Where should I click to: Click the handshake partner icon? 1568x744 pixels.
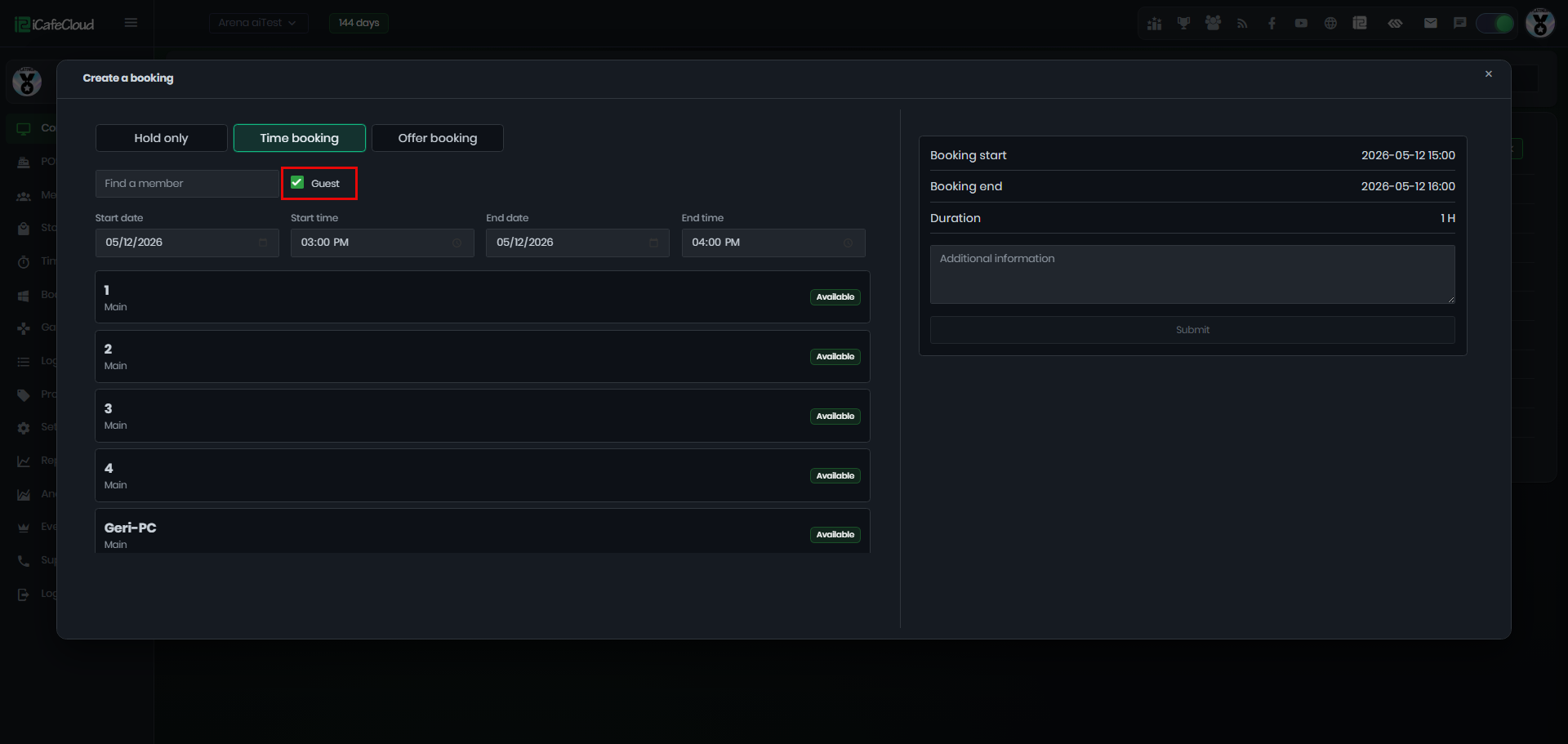pyautogui.click(x=1395, y=24)
